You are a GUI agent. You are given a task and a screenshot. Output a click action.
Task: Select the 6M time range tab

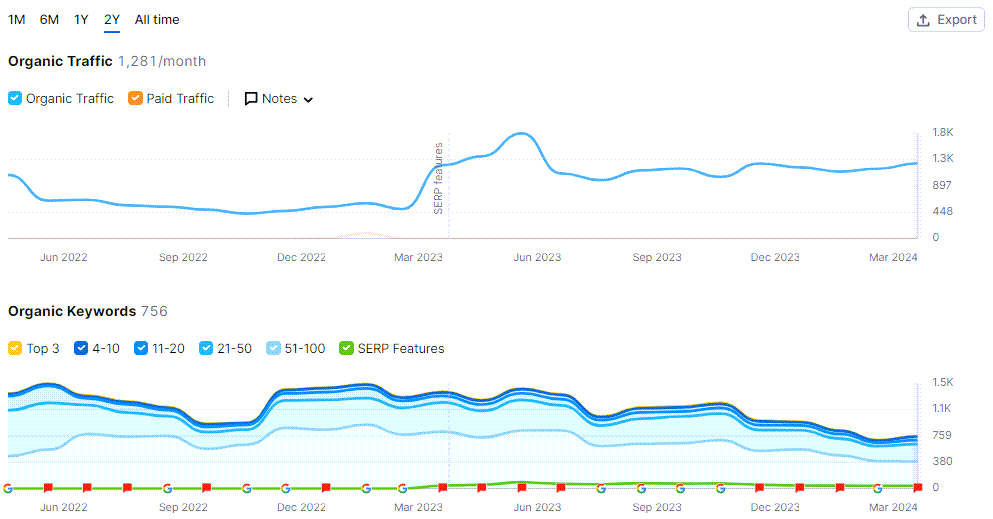pos(49,20)
